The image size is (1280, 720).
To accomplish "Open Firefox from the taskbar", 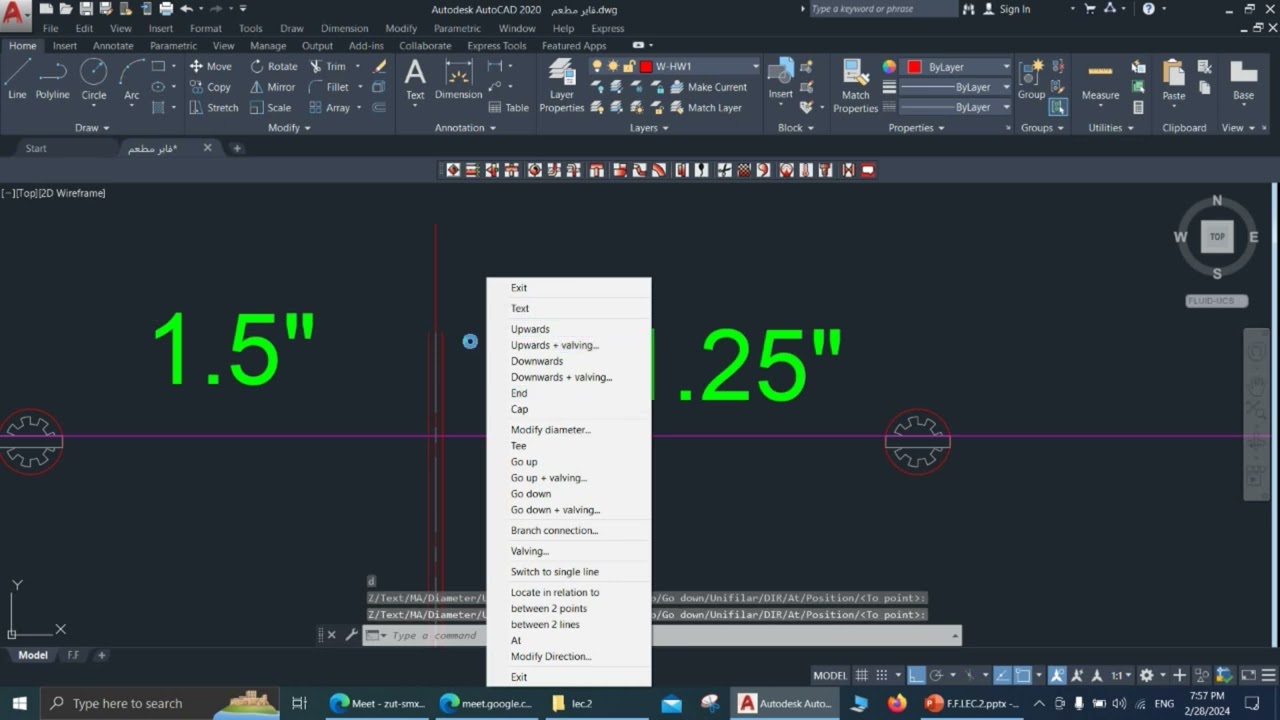I will [897, 703].
